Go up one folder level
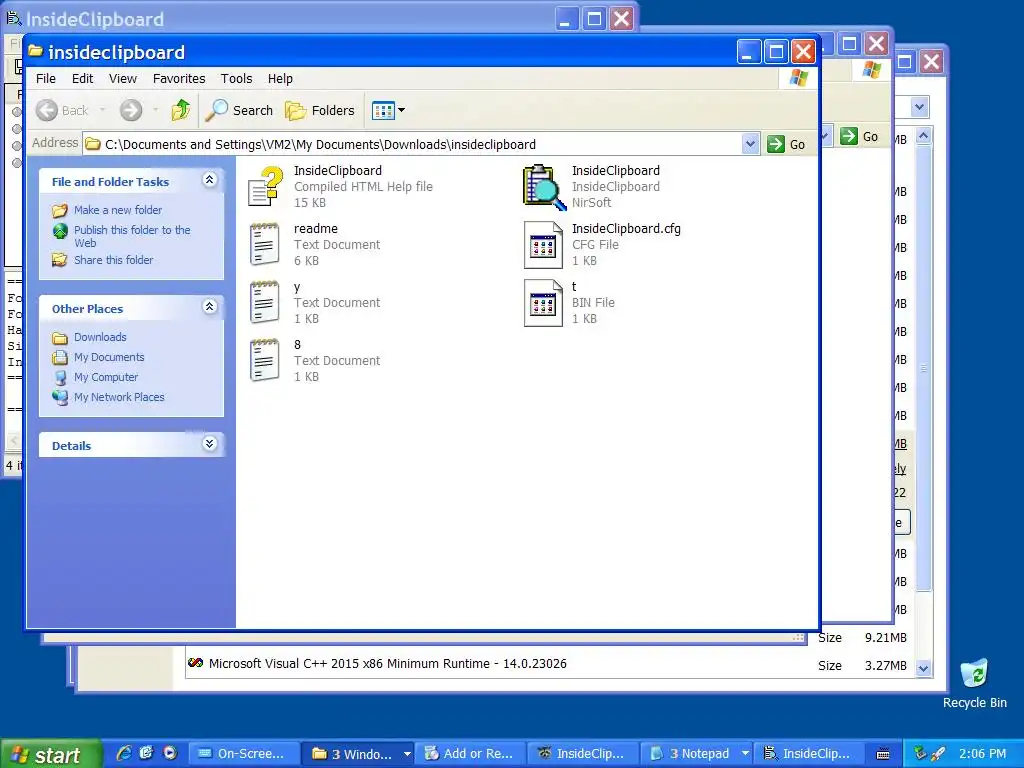The width and height of the screenshot is (1024, 768). [x=181, y=110]
